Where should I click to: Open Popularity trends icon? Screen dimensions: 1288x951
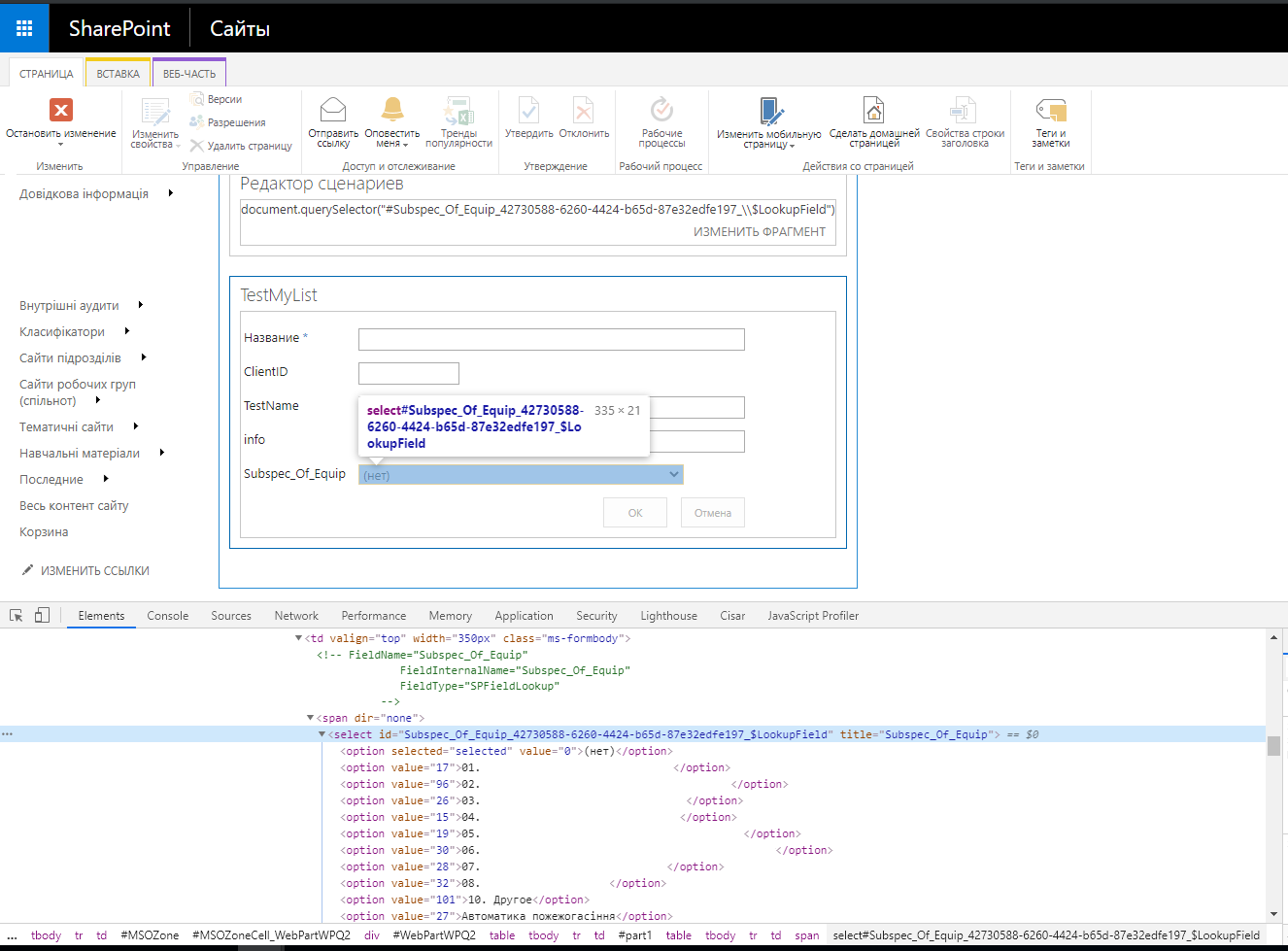click(458, 110)
